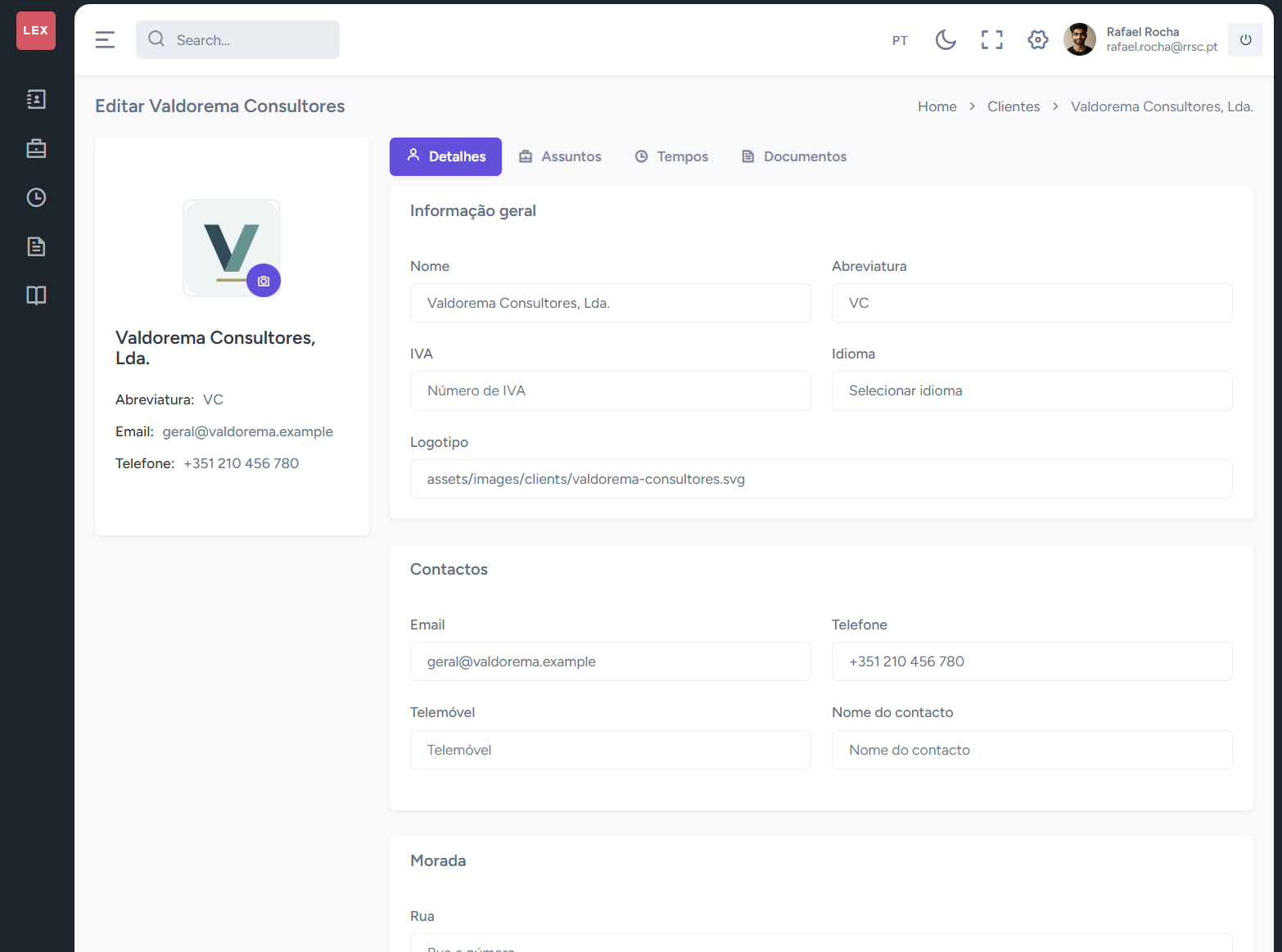This screenshot has height=952, width=1282.
Task: Open Rafael Rocha's profile avatar
Action: (x=1080, y=39)
